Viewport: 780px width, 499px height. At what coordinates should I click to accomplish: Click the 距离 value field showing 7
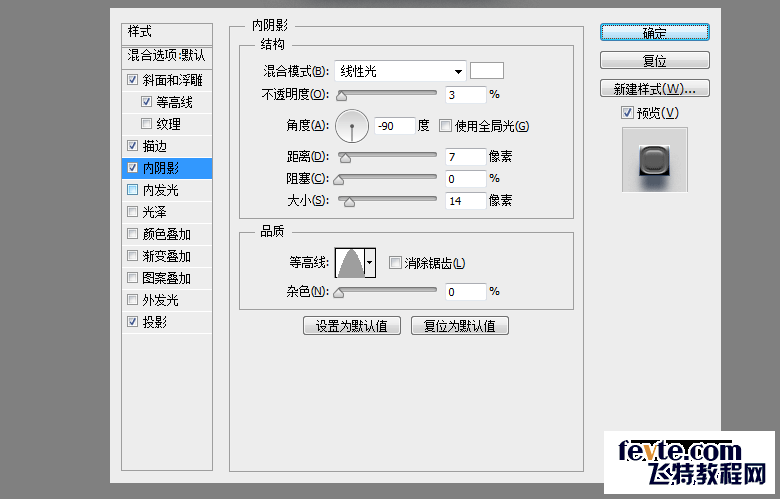pos(465,157)
